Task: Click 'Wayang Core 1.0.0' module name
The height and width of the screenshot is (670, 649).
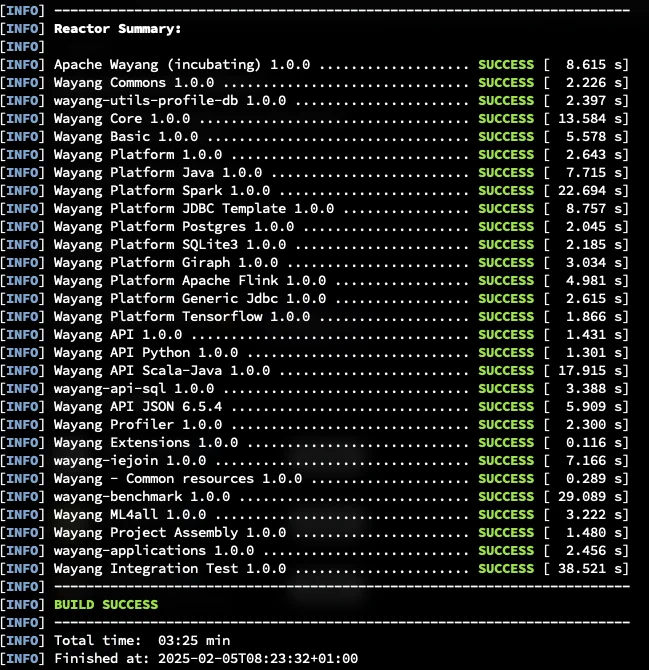Action: click(122, 118)
